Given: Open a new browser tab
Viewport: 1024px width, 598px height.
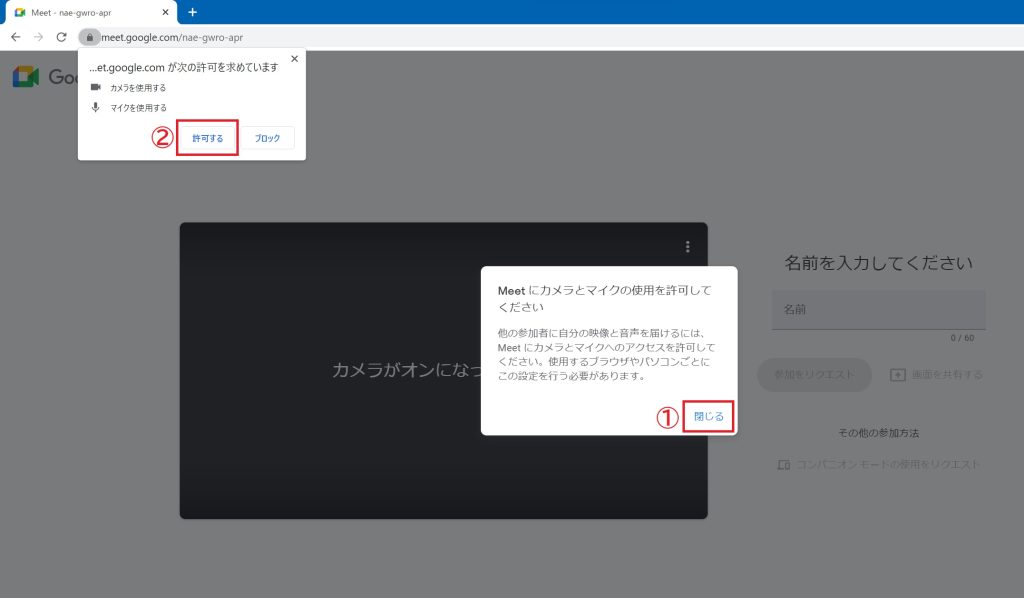Looking at the screenshot, I should pyautogui.click(x=193, y=12).
